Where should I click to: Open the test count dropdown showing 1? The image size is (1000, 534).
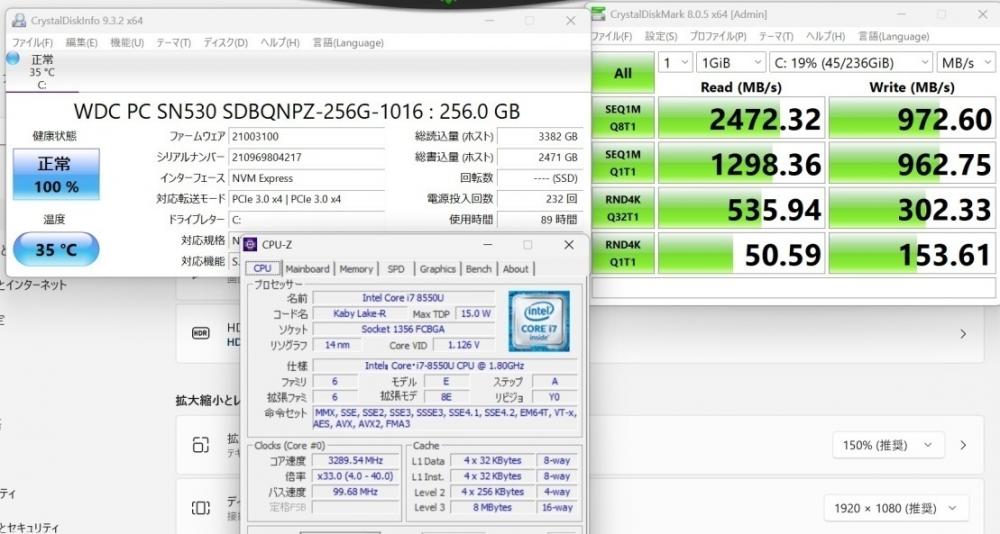point(675,63)
